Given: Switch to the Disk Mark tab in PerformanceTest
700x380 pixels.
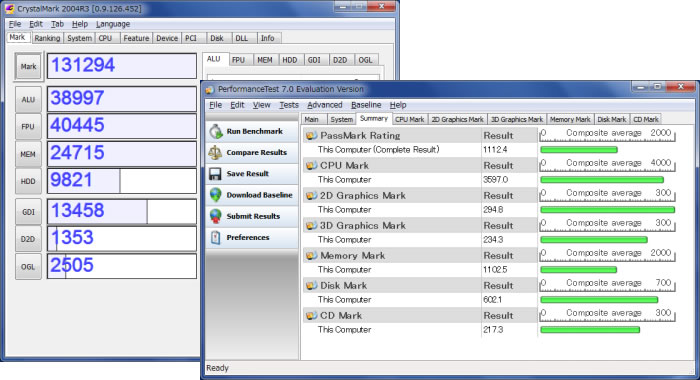Looking at the screenshot, I should 612,120.
